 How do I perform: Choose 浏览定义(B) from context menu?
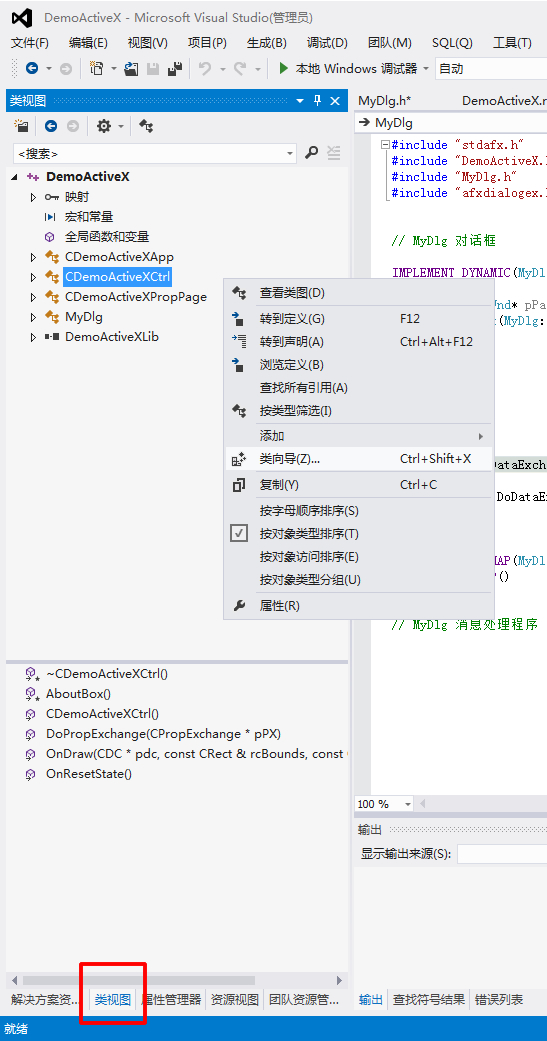point(358,364)
